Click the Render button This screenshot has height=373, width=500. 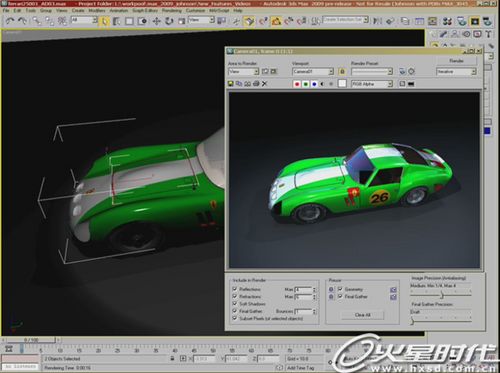(456, 61)
